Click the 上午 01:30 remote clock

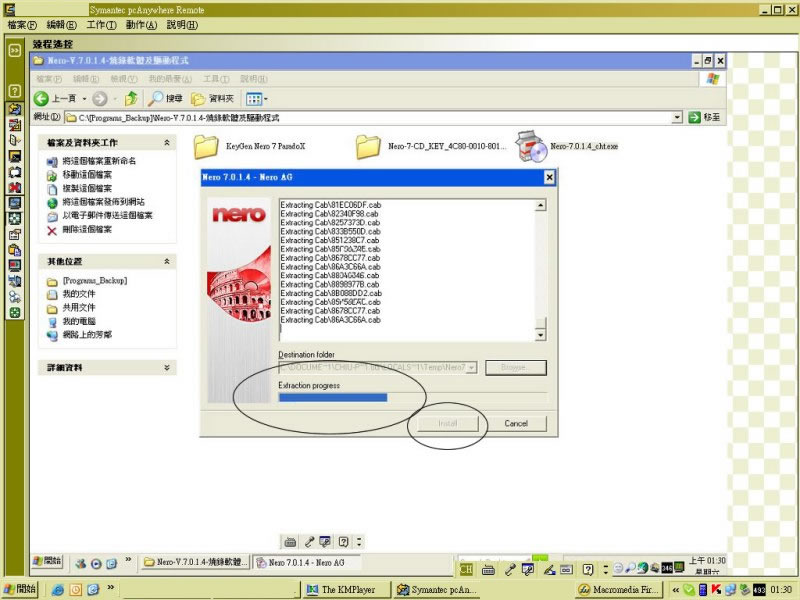(707, 561)
